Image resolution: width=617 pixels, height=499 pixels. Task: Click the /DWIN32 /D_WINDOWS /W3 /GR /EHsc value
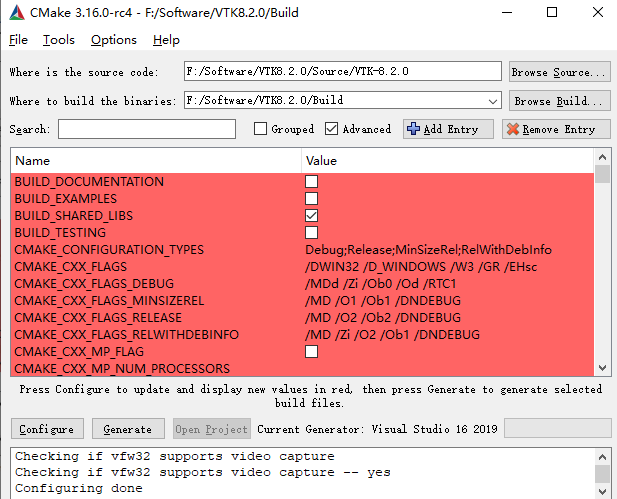(x=421, y=266)
